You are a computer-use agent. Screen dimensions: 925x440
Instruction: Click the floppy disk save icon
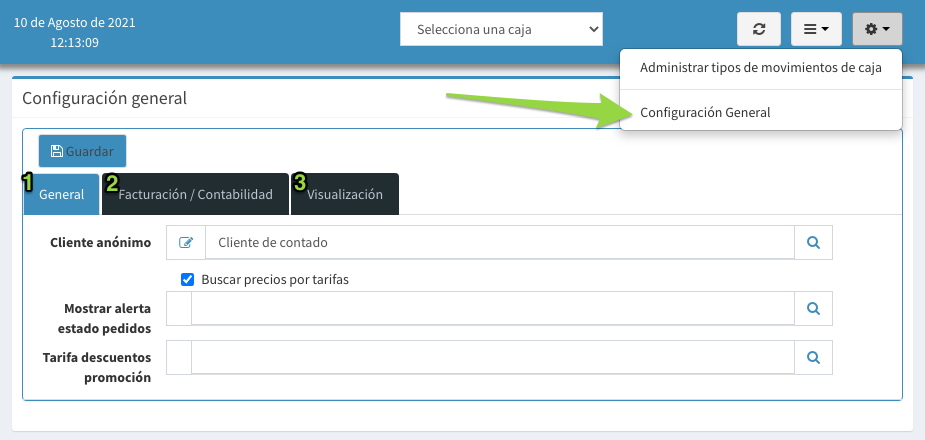57,151
